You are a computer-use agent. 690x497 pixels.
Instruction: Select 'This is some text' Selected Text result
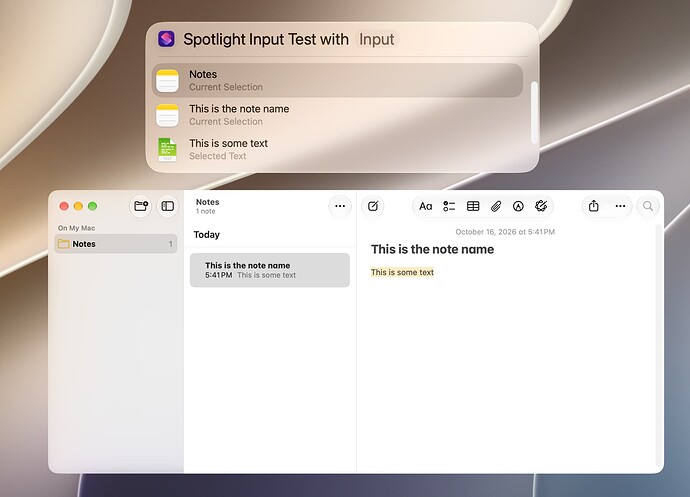tap(337, 149)
